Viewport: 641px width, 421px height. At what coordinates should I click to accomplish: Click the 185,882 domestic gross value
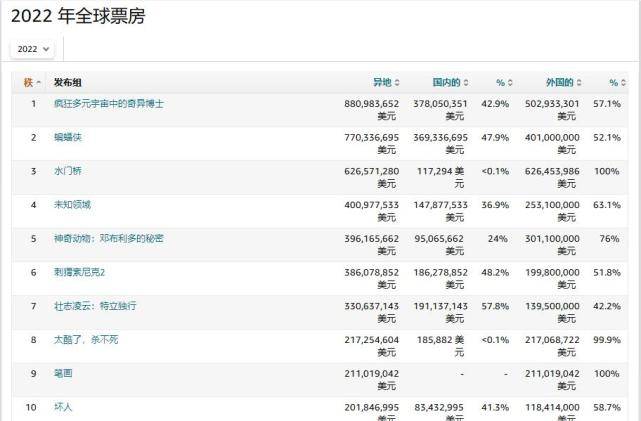click(x=435, y=340)
